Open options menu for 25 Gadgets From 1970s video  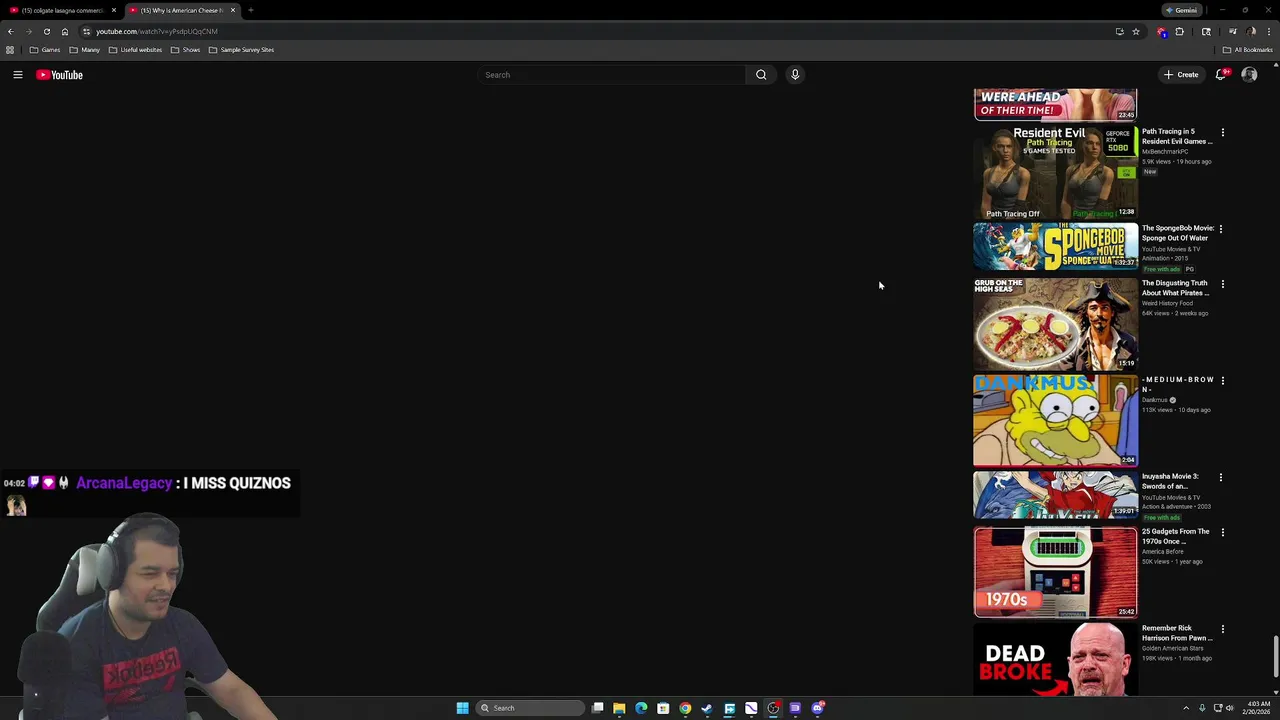pyautogui.click(x=1222, y=533)
